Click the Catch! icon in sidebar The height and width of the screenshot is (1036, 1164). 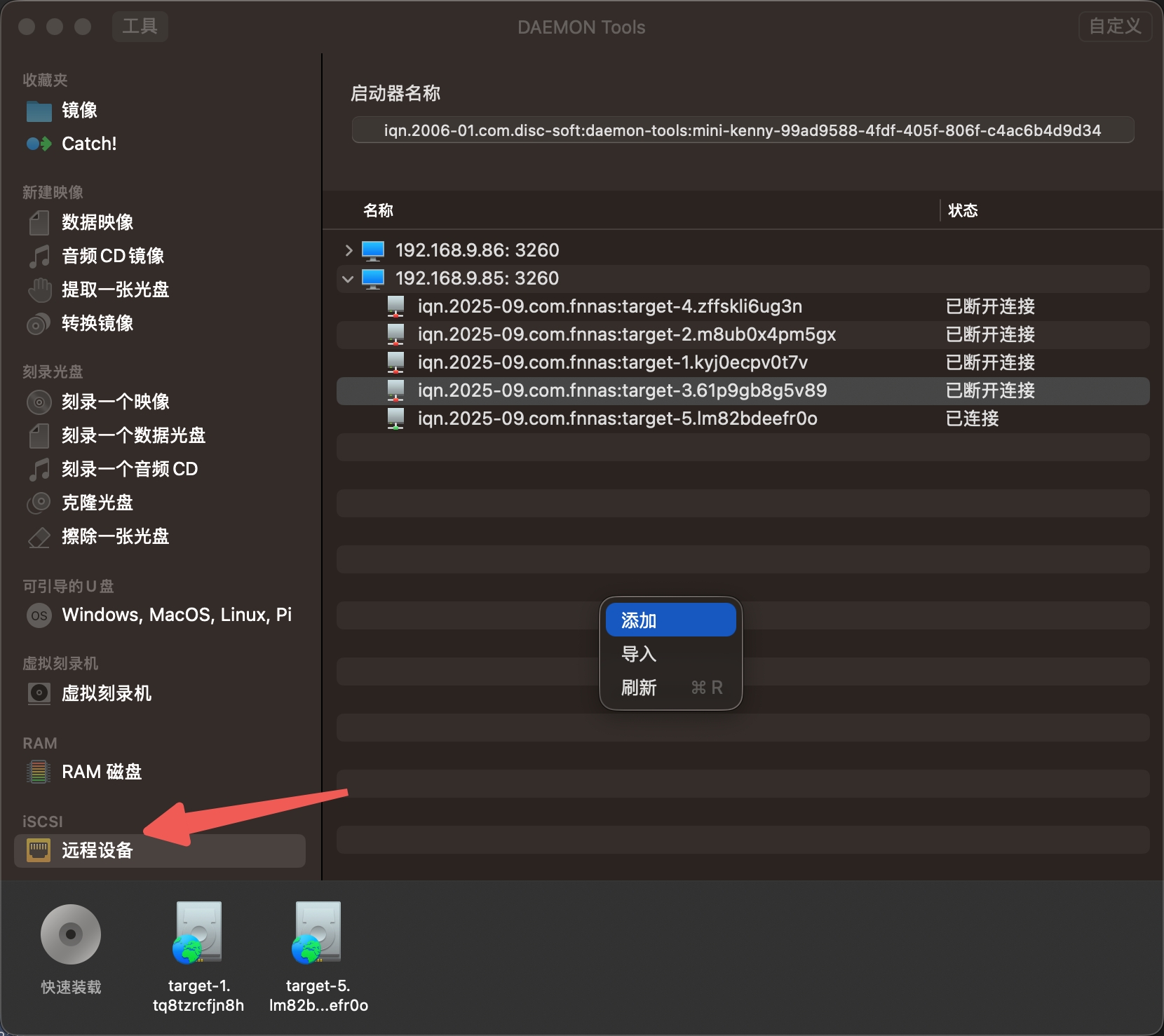[39, 144]
